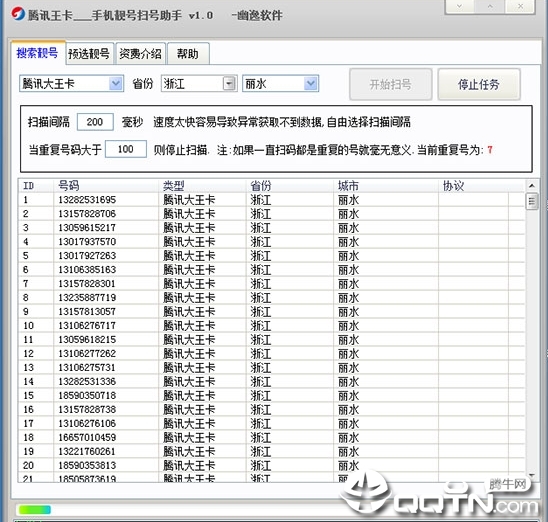
Task: Click the green progress bar at bottom
Action: (35, 510)
